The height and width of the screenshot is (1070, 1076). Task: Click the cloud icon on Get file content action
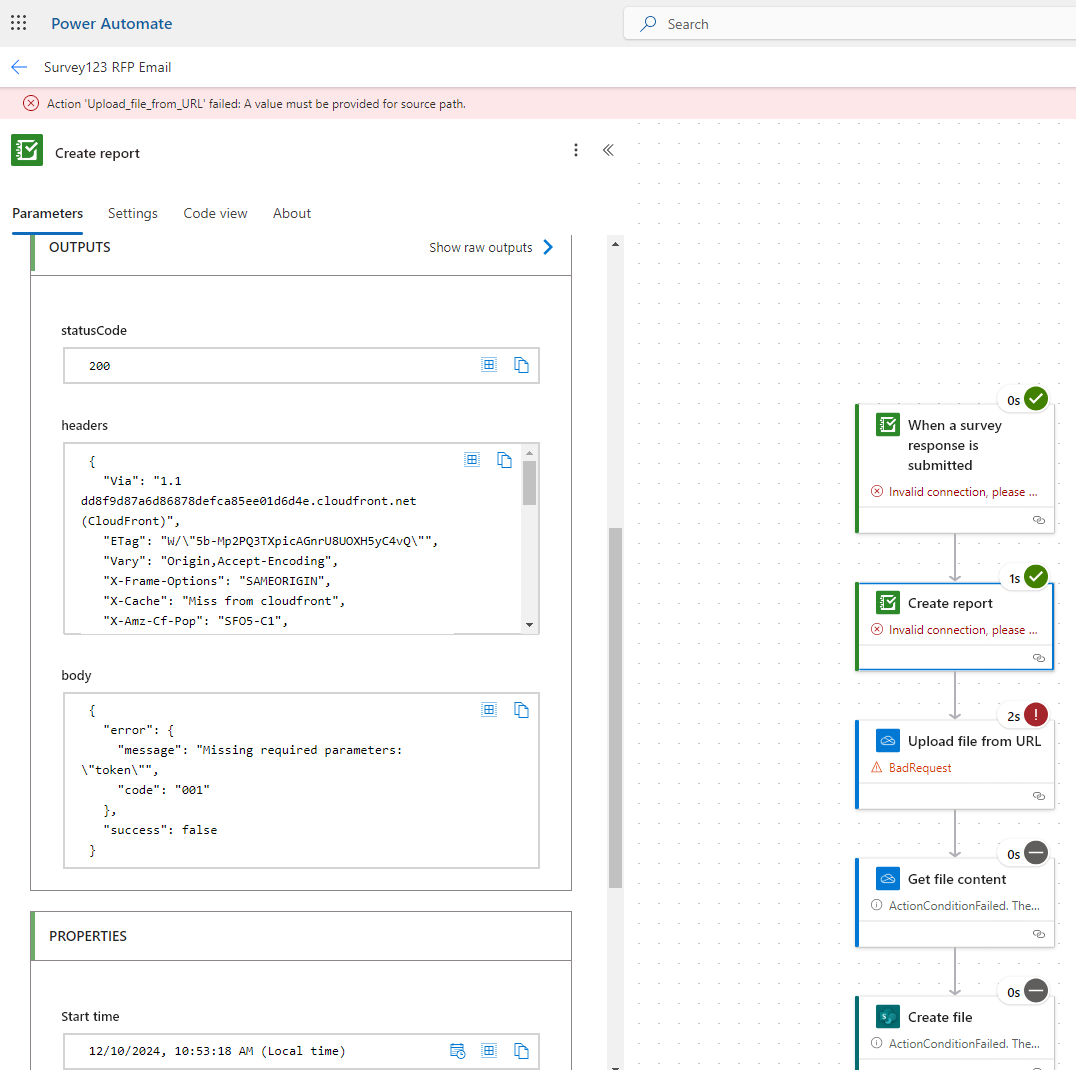pyautogui.click(x=888, y=878)
